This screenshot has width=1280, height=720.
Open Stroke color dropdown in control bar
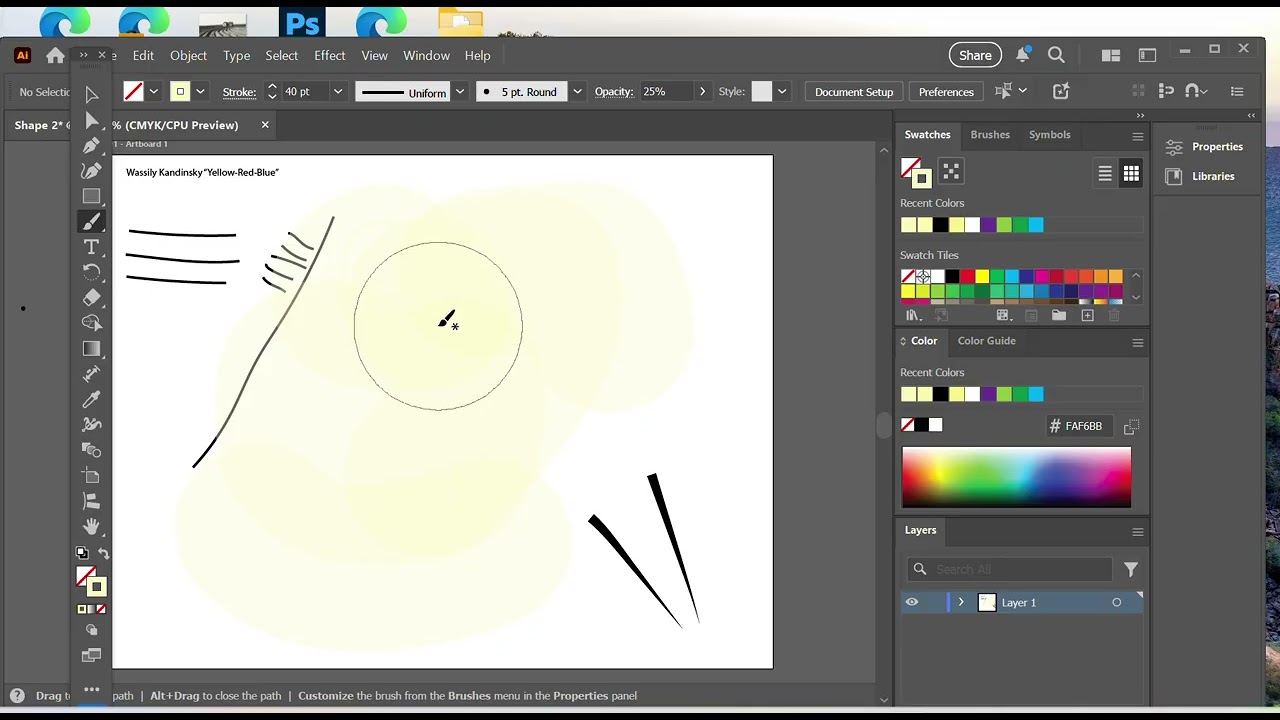tap(201, 92)
